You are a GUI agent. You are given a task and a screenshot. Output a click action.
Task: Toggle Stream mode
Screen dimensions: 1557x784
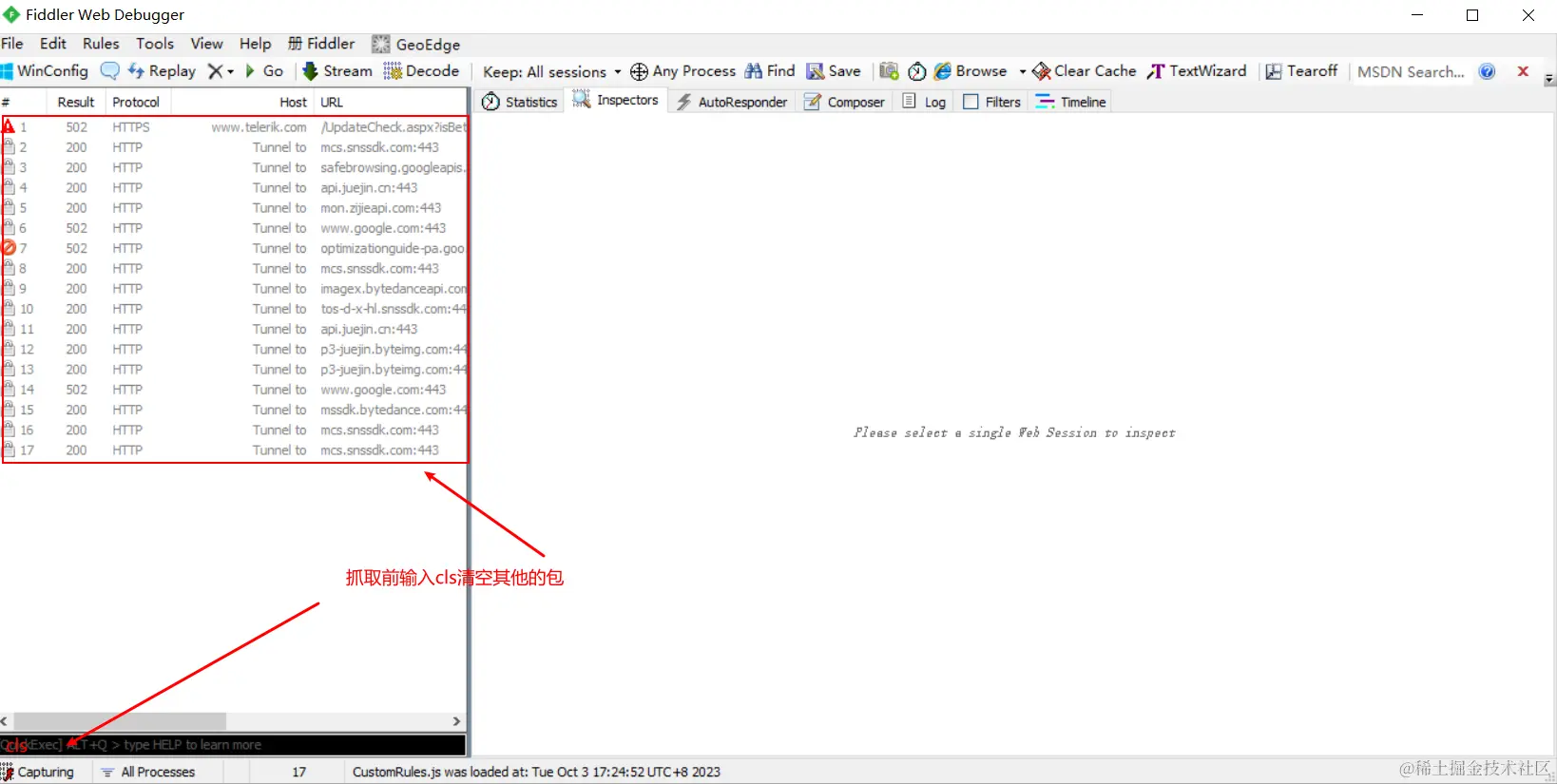pyautogui.click(x=337, y=71)
